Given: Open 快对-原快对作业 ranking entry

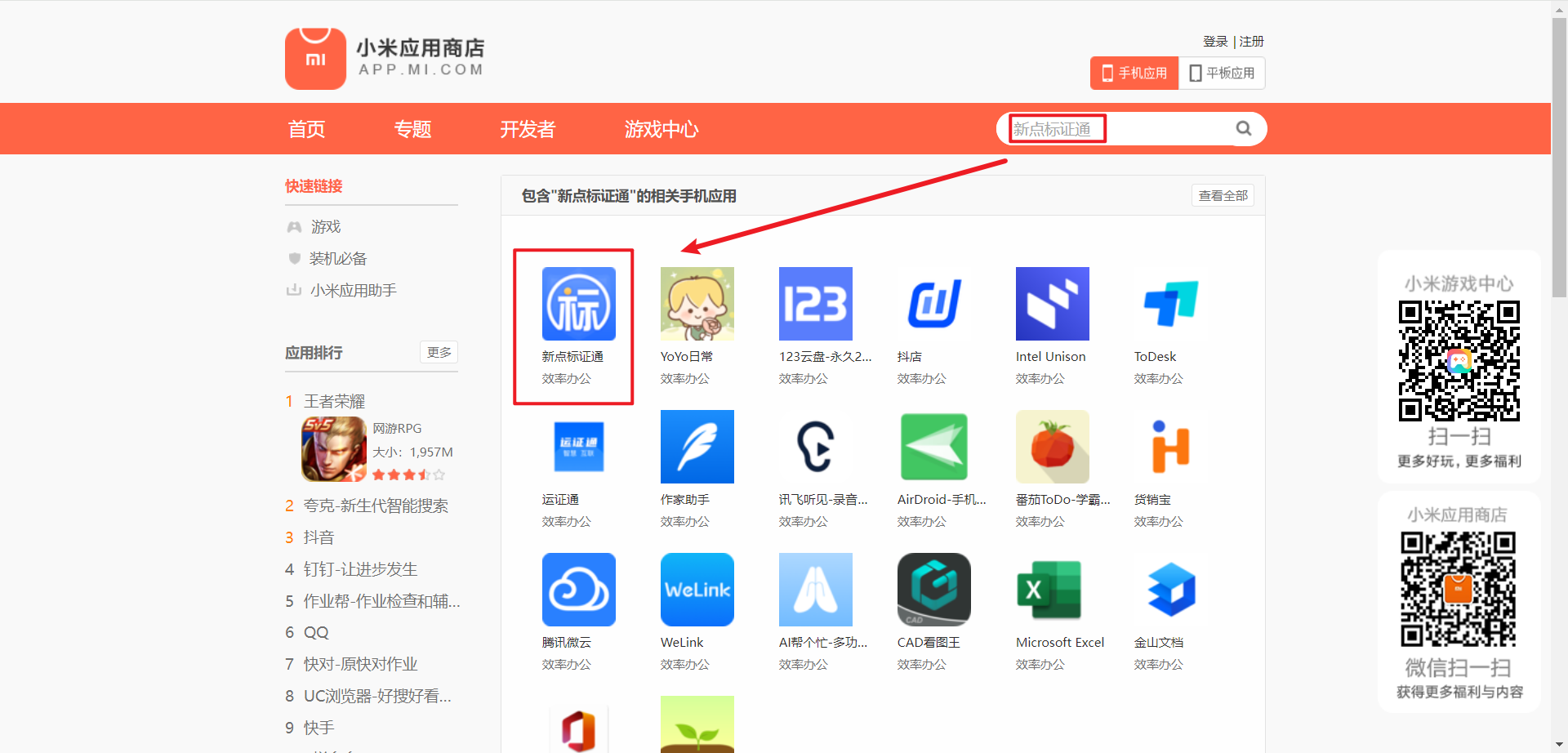Looking at the screenshot, I should pos(360,664).
